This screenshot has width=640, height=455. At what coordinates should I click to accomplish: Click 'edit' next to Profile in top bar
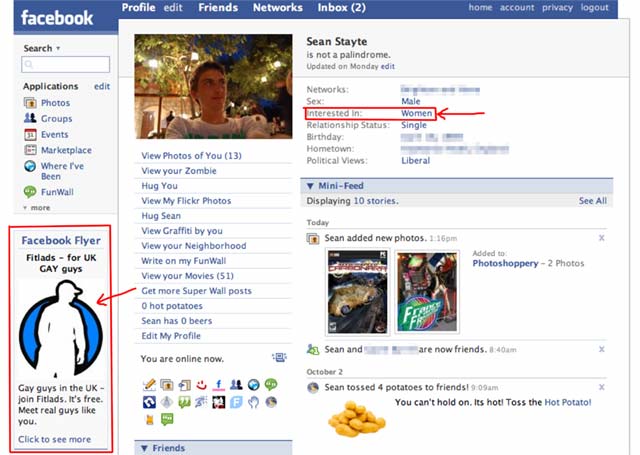tap(173, 7)
